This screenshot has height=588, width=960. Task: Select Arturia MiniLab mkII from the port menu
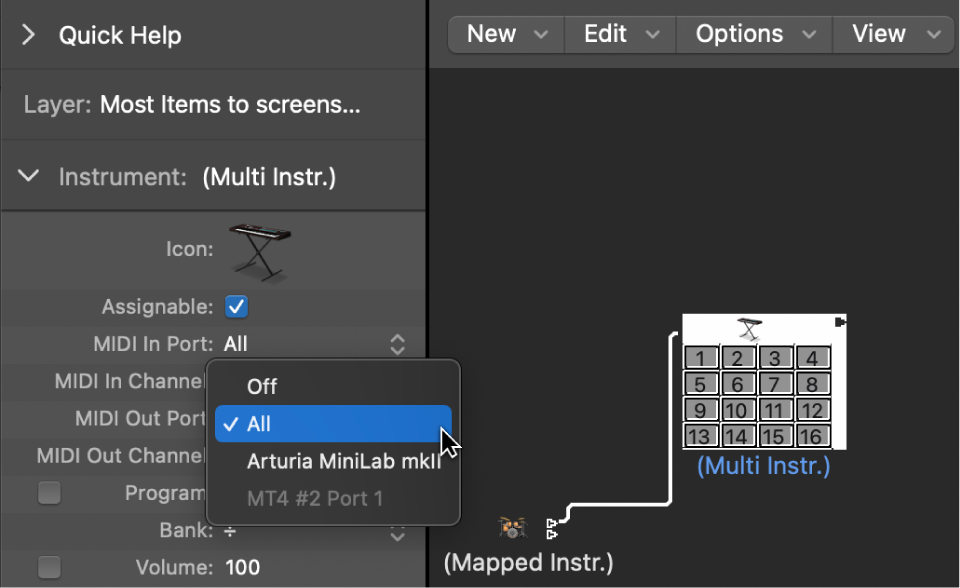coord(344,461)
